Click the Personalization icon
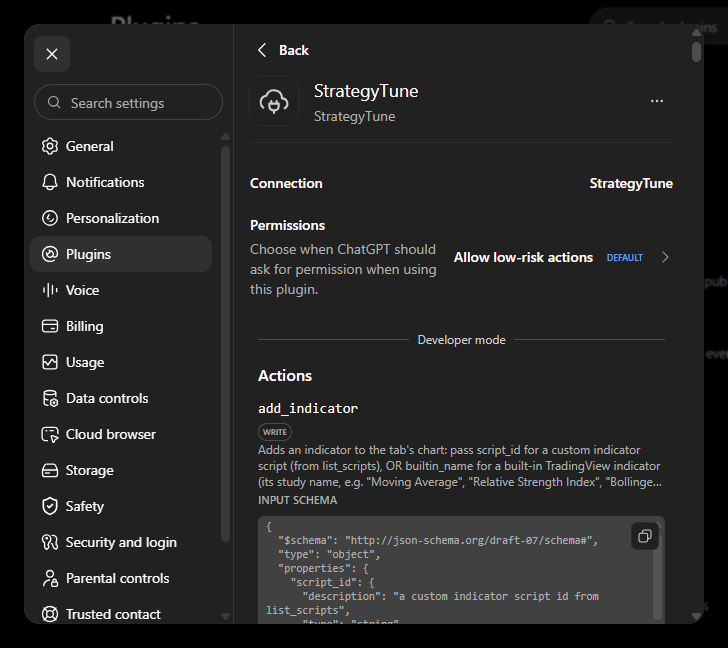Image resolution: width=728 pixels, height=648 pixels. [x=50, y=218]
